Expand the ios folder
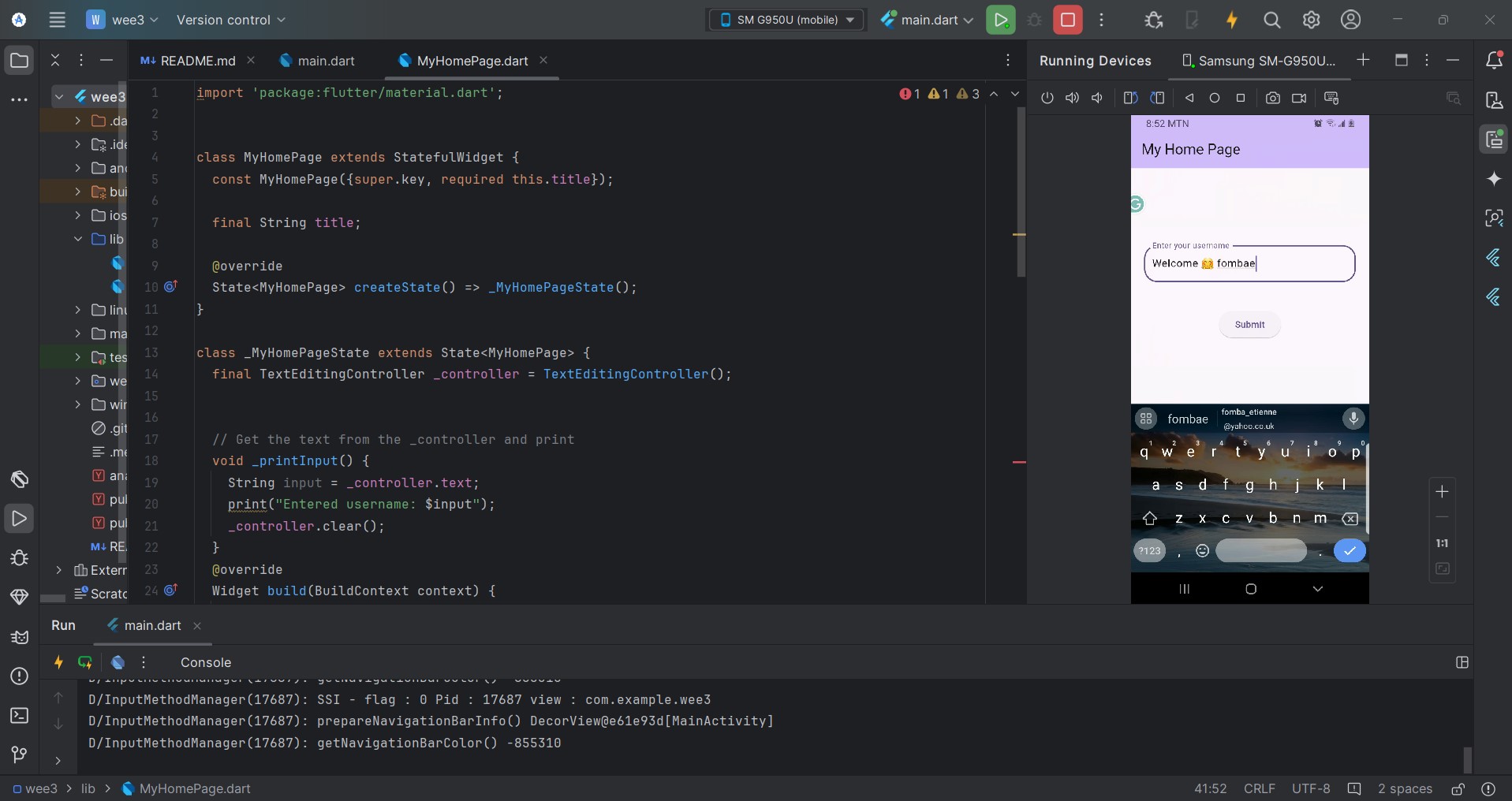Viewport: 1512px width, 801px height. coord(77,215)
